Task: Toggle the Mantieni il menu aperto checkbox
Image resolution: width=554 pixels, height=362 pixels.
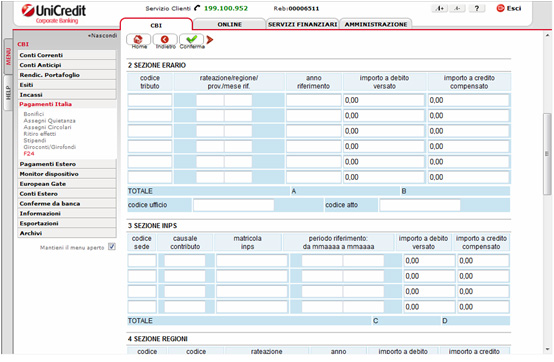Action: click(x=112, y=247)
